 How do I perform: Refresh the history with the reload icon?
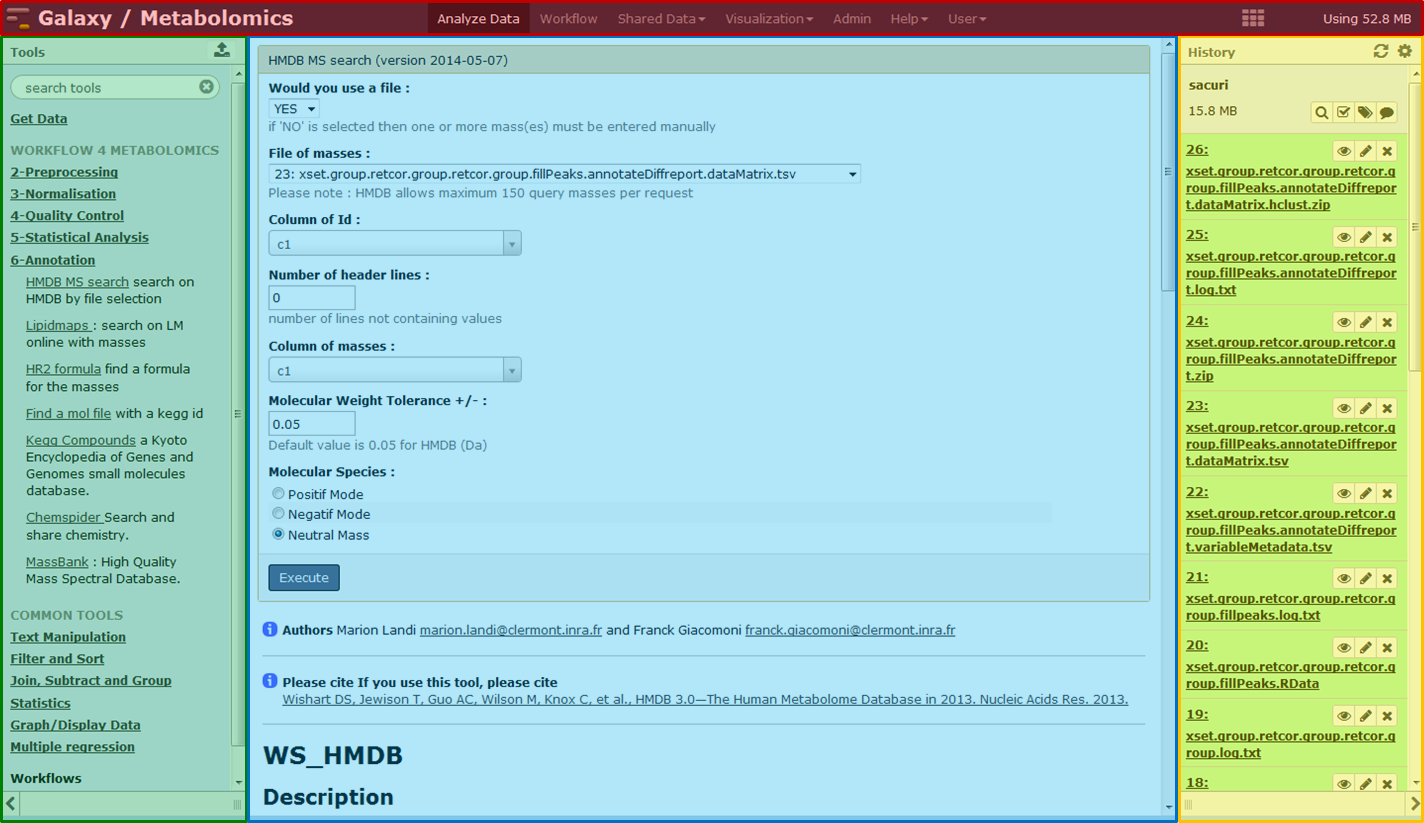(x=1381, y=51)
